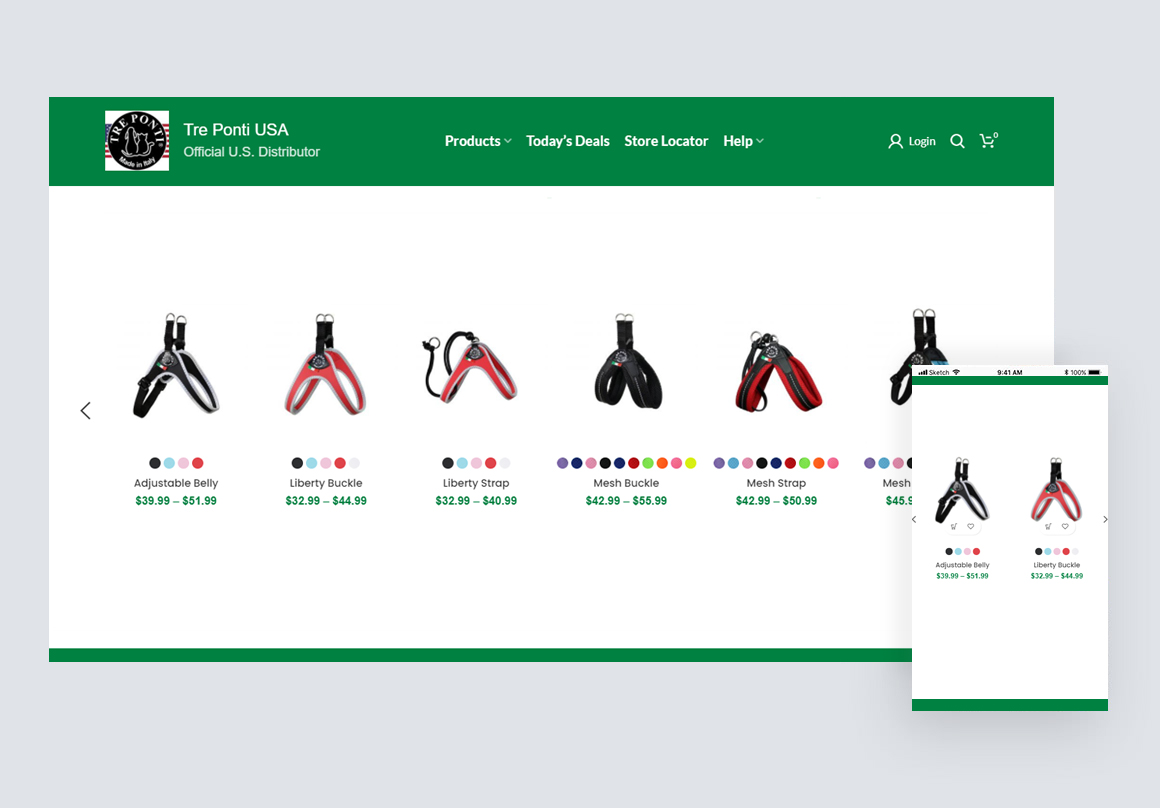This screenshot has height=808, width=1160.
Task: Tap the next arrow in mobile carousel
Action: pos(1104,520)
